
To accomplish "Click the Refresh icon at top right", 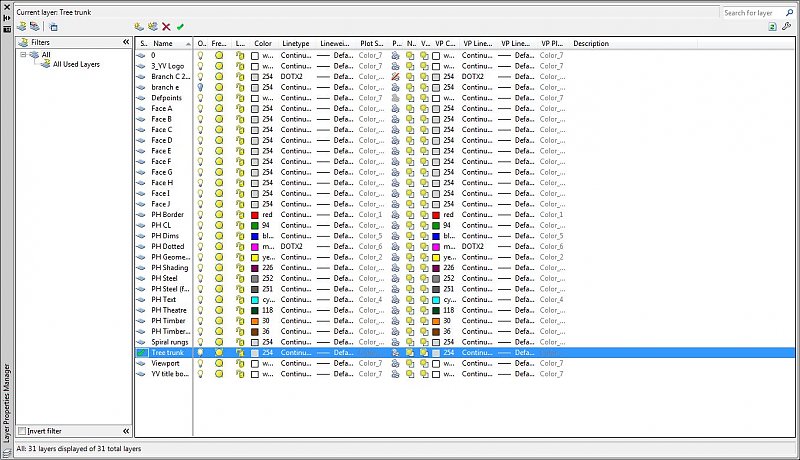I will point(774,27).
